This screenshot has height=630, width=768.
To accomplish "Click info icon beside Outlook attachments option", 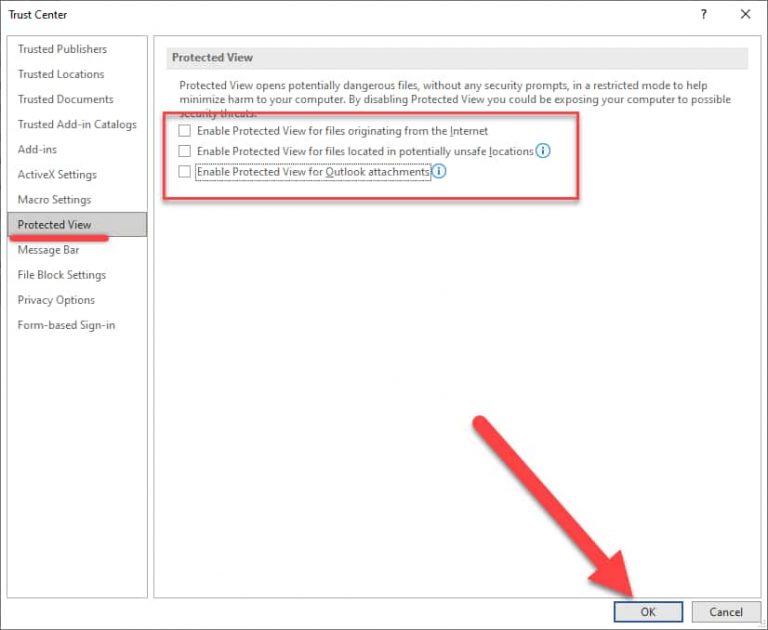I will pos(438,172).
